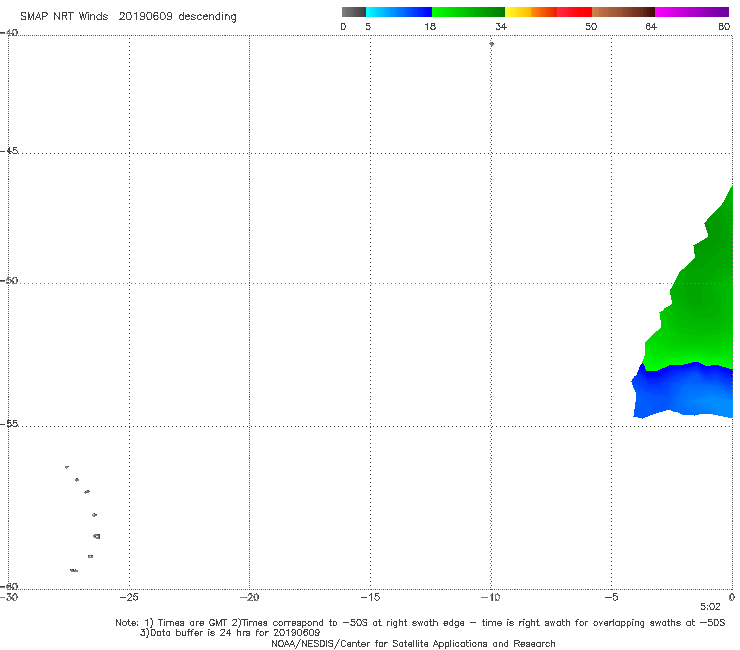Click the cyan-blue segment of the wind color bar
This screenshot has width=740, height=650.
(x=399, y=12)
